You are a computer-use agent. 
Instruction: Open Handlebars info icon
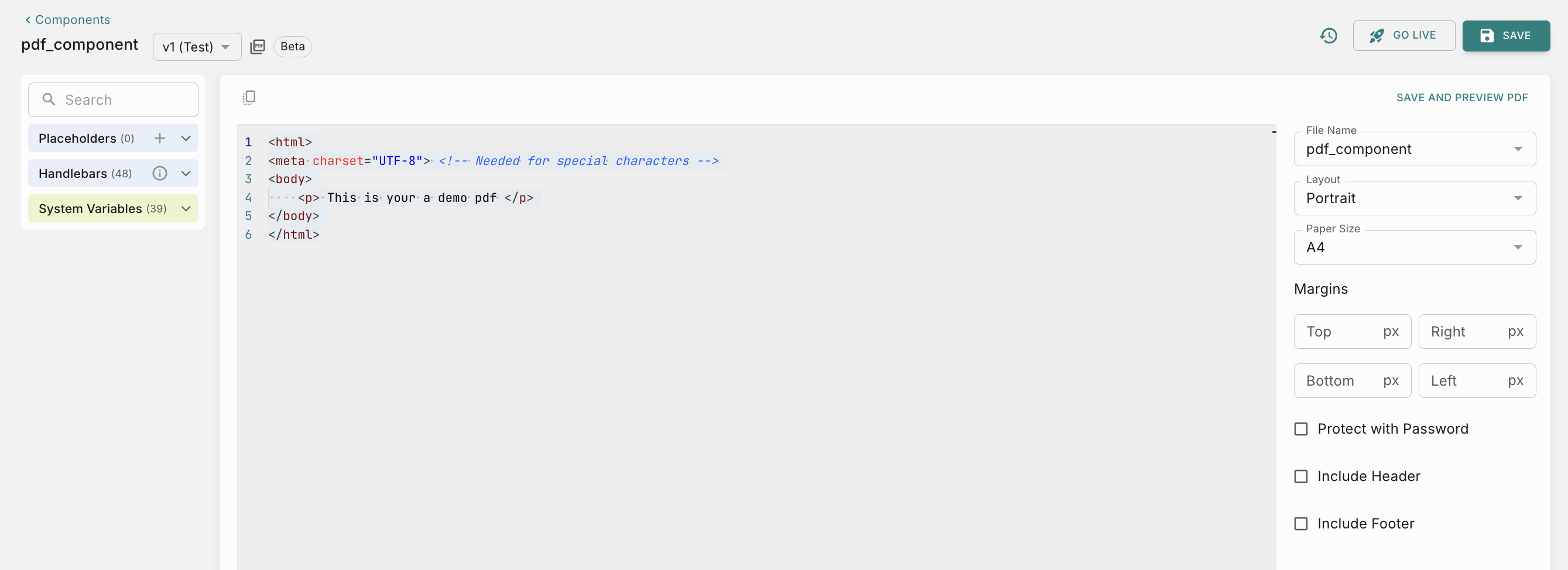tap(159, 174)
